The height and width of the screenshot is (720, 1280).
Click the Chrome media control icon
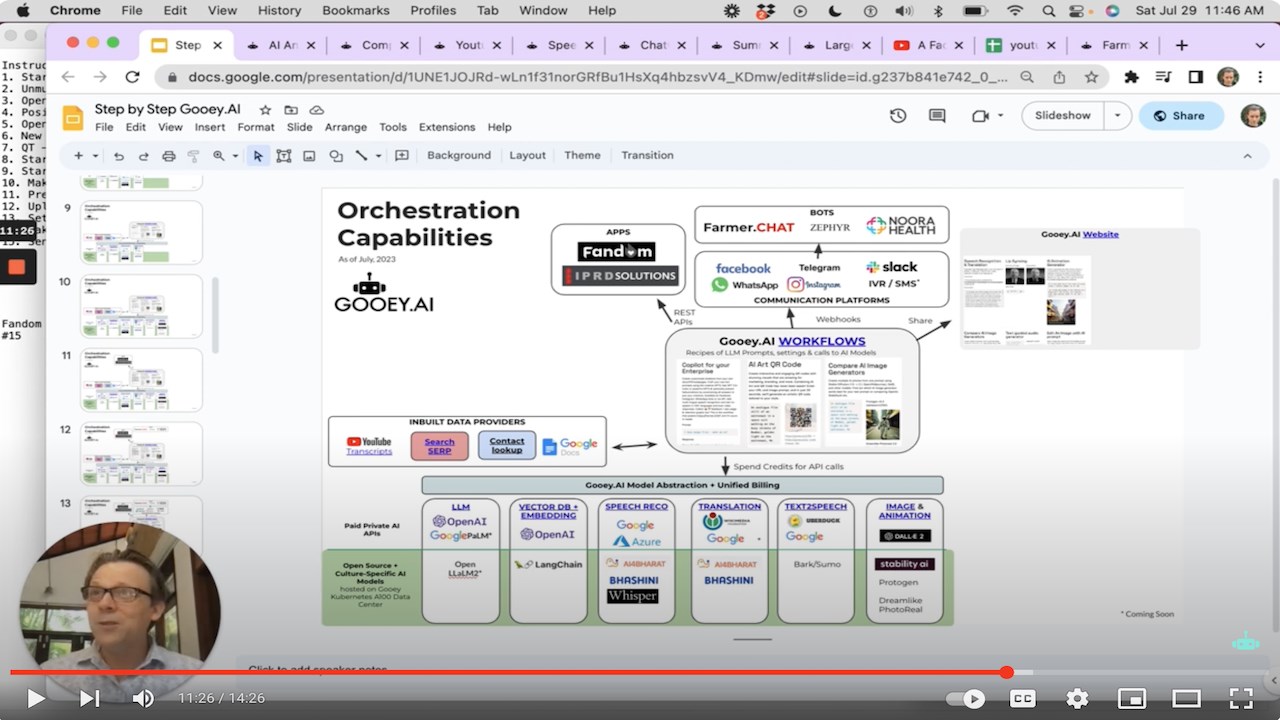(x=1163, y=77)
